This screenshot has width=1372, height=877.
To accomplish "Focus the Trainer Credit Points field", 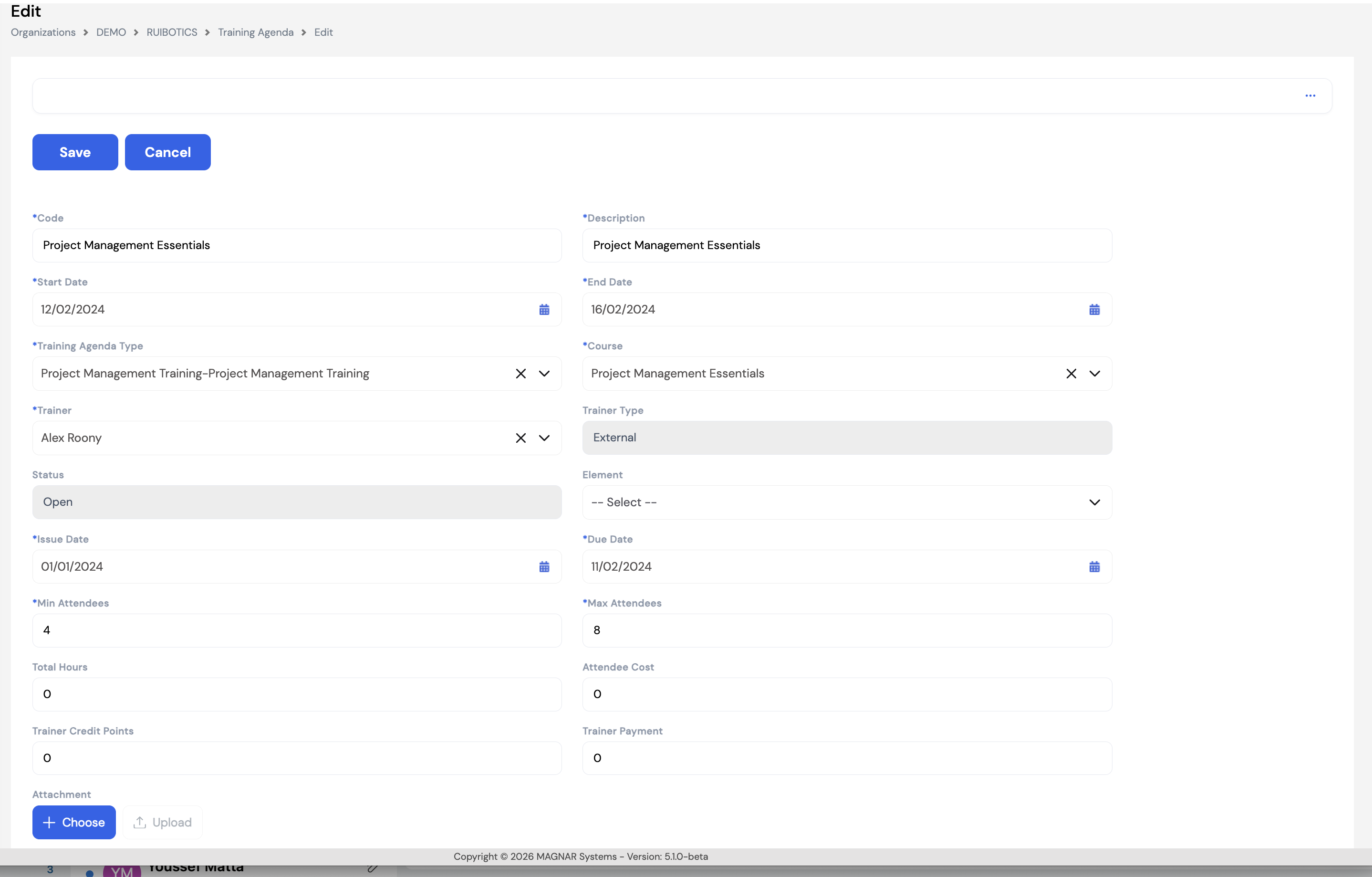I will (x=297, y=758).
